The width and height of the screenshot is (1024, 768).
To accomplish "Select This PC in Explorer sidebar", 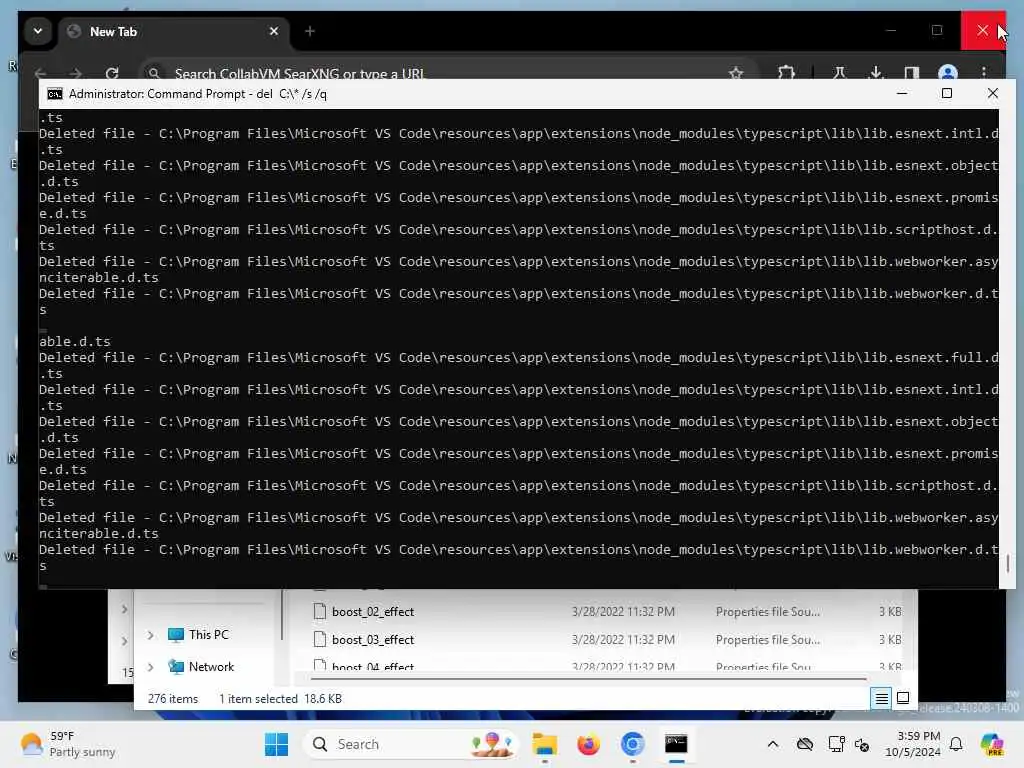I will tap(208, 635).
